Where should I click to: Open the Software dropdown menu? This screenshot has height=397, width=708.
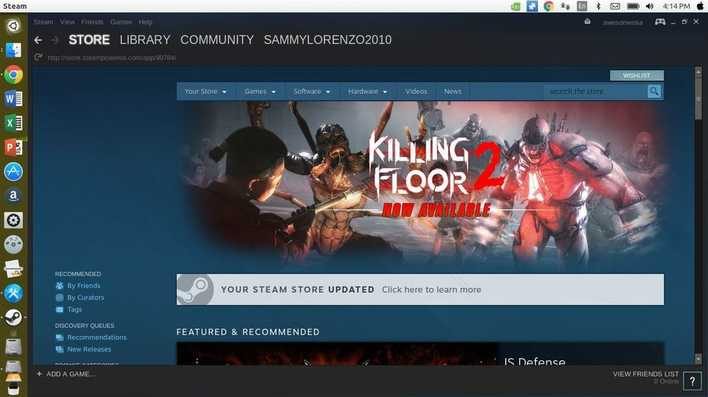(x=312, y=91)
